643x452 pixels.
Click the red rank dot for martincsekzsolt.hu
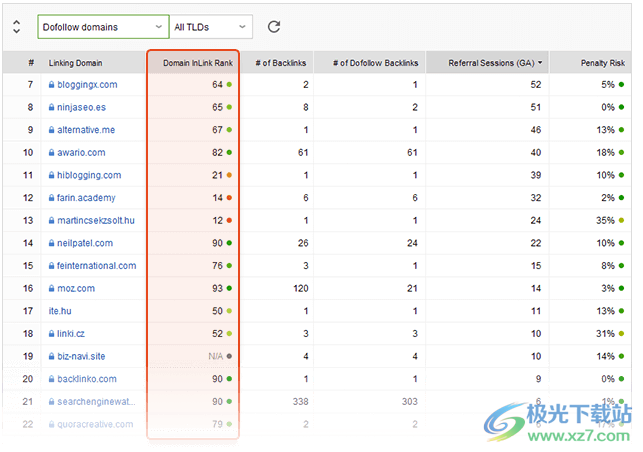[229, 220]
